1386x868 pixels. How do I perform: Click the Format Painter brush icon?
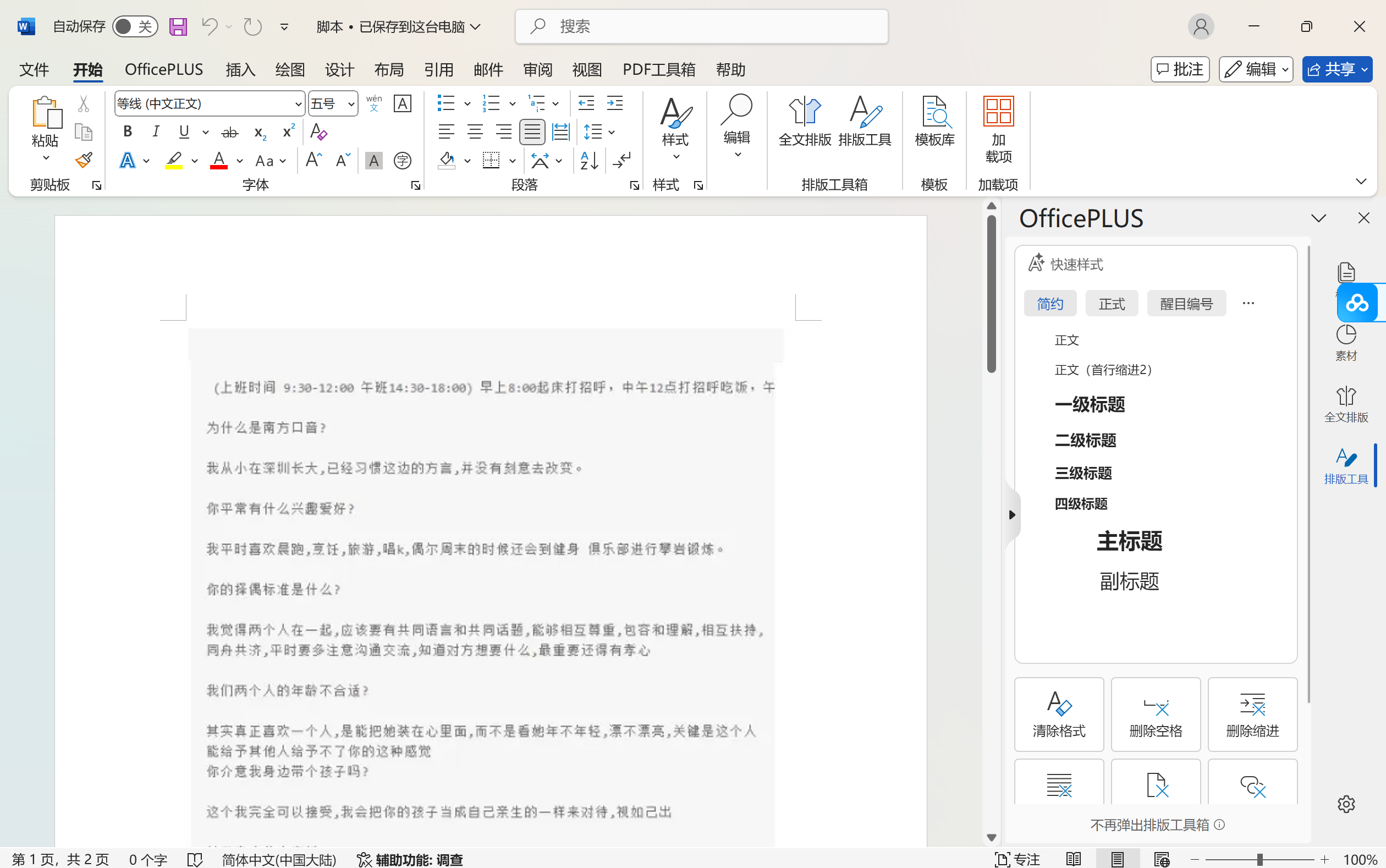click(84, 160)
